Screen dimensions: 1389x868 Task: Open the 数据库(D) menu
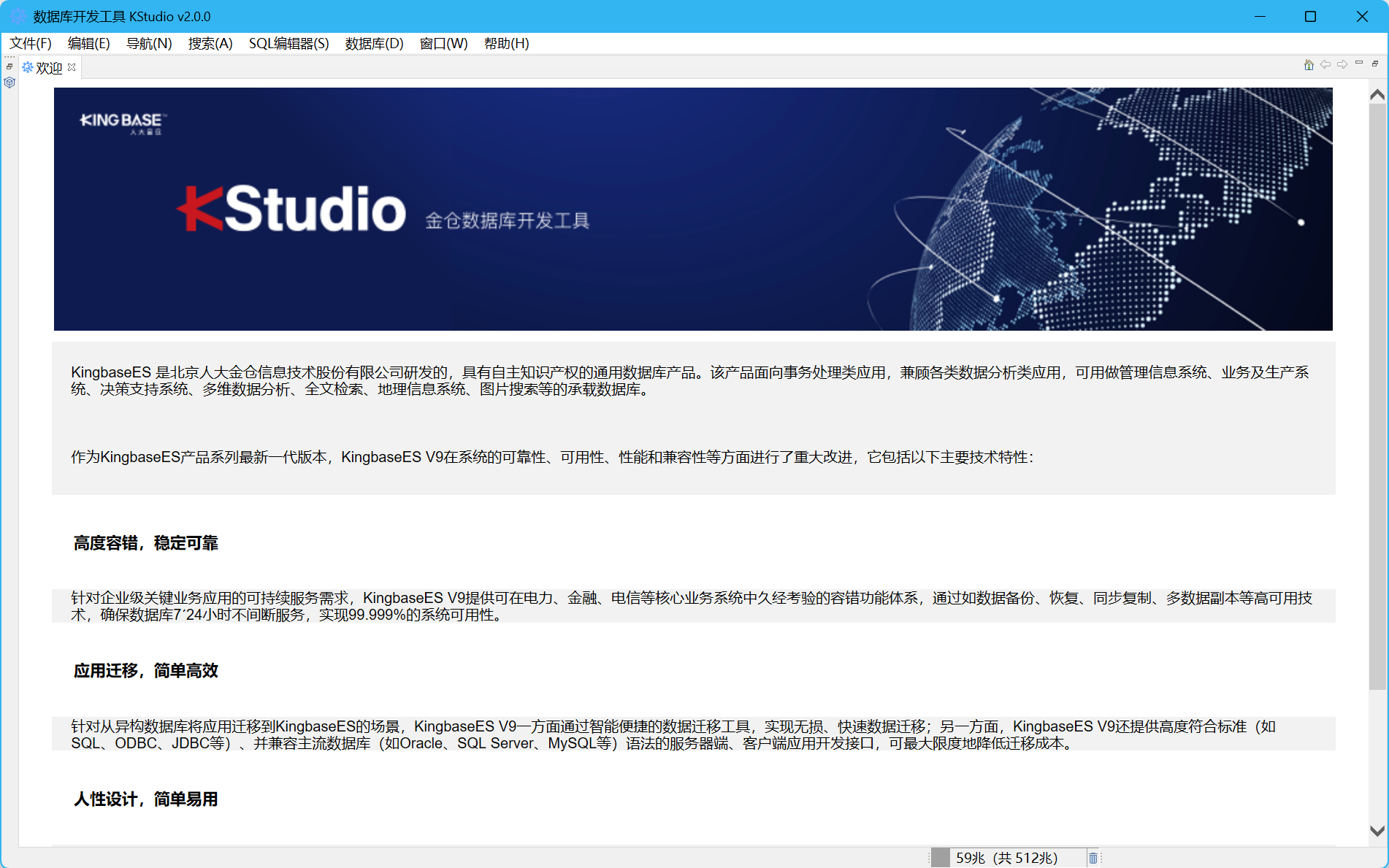(x=375, y=44)
